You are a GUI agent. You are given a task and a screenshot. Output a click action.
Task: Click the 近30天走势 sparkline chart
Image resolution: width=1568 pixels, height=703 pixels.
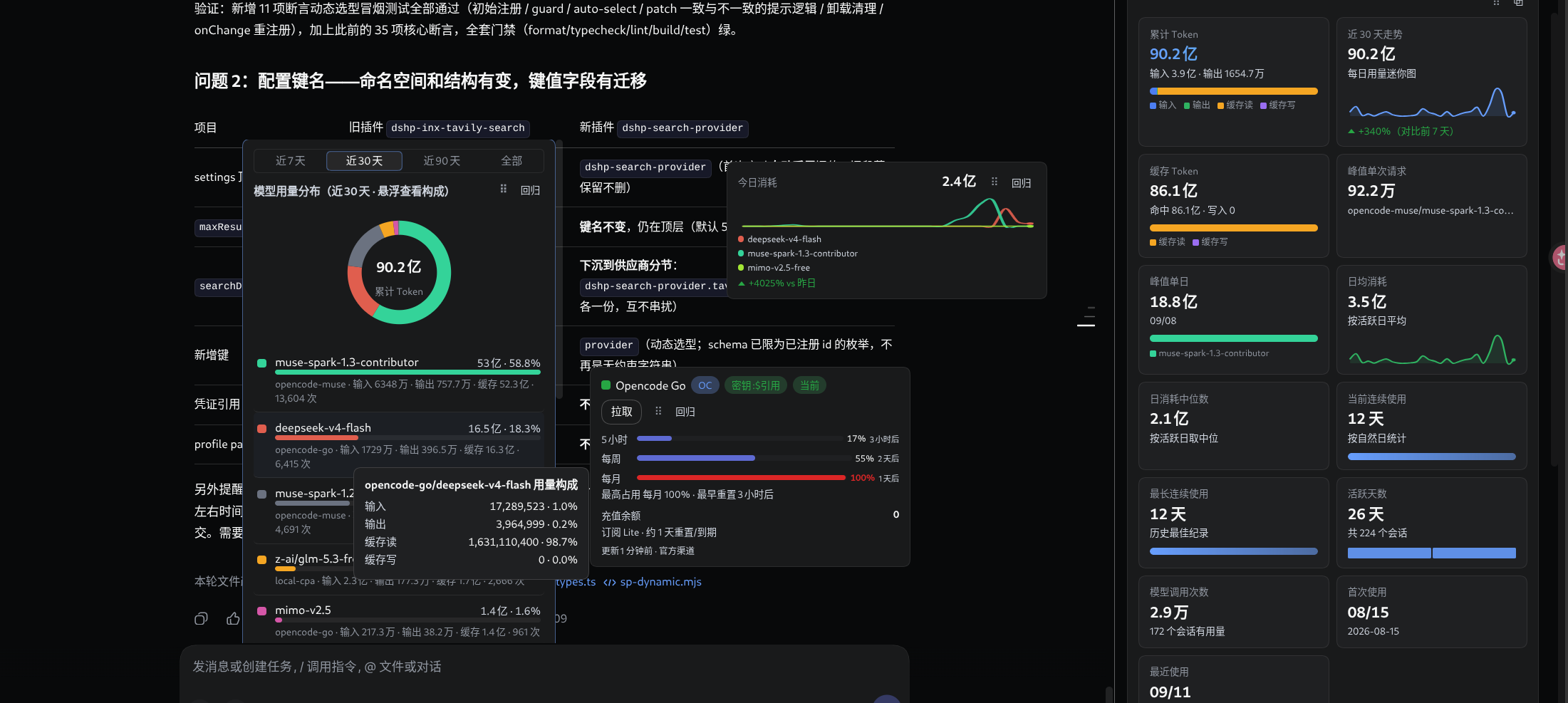(x=1431, y=103)
